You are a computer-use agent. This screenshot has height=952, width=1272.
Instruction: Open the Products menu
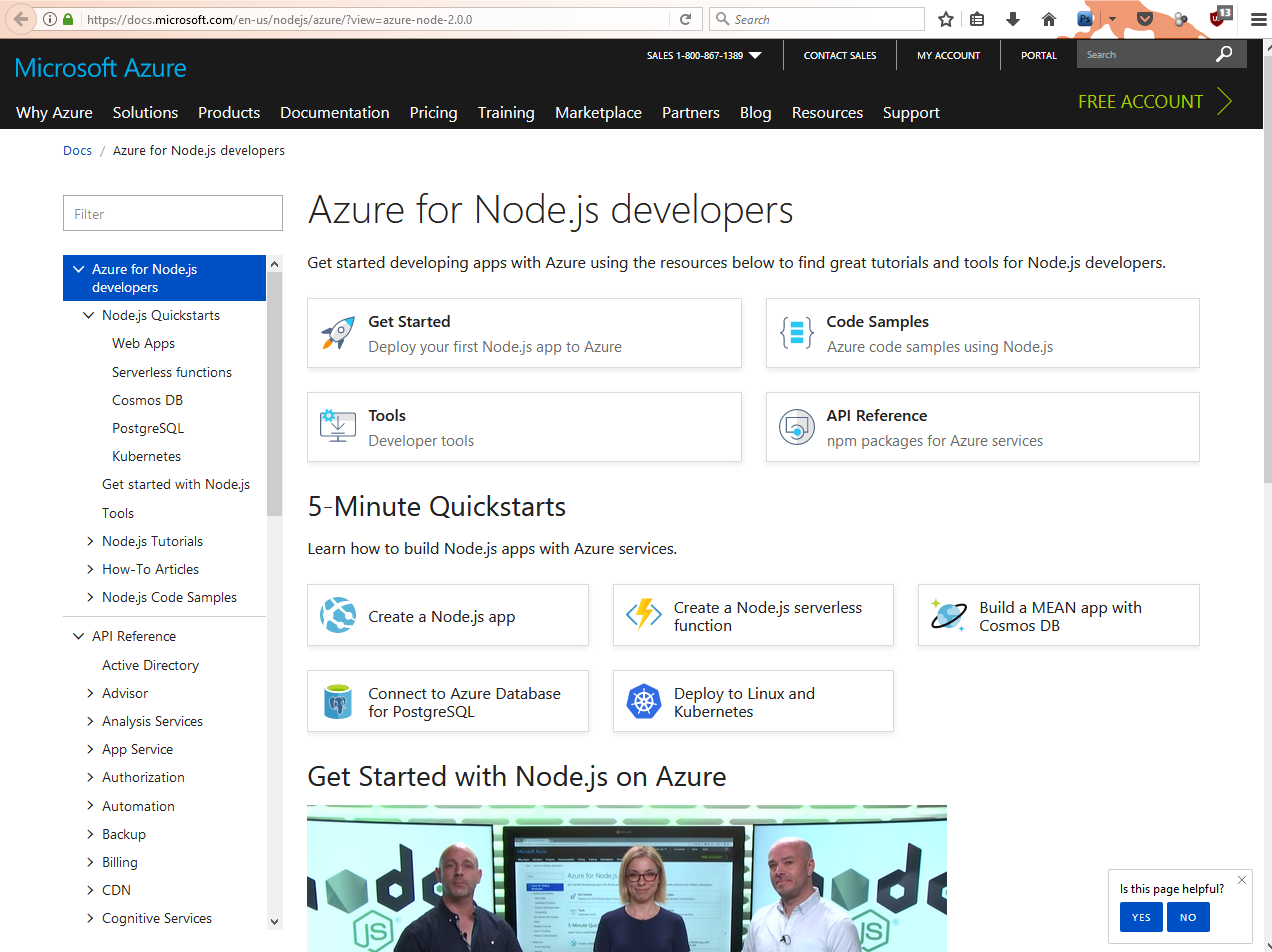tap(229, 113)
